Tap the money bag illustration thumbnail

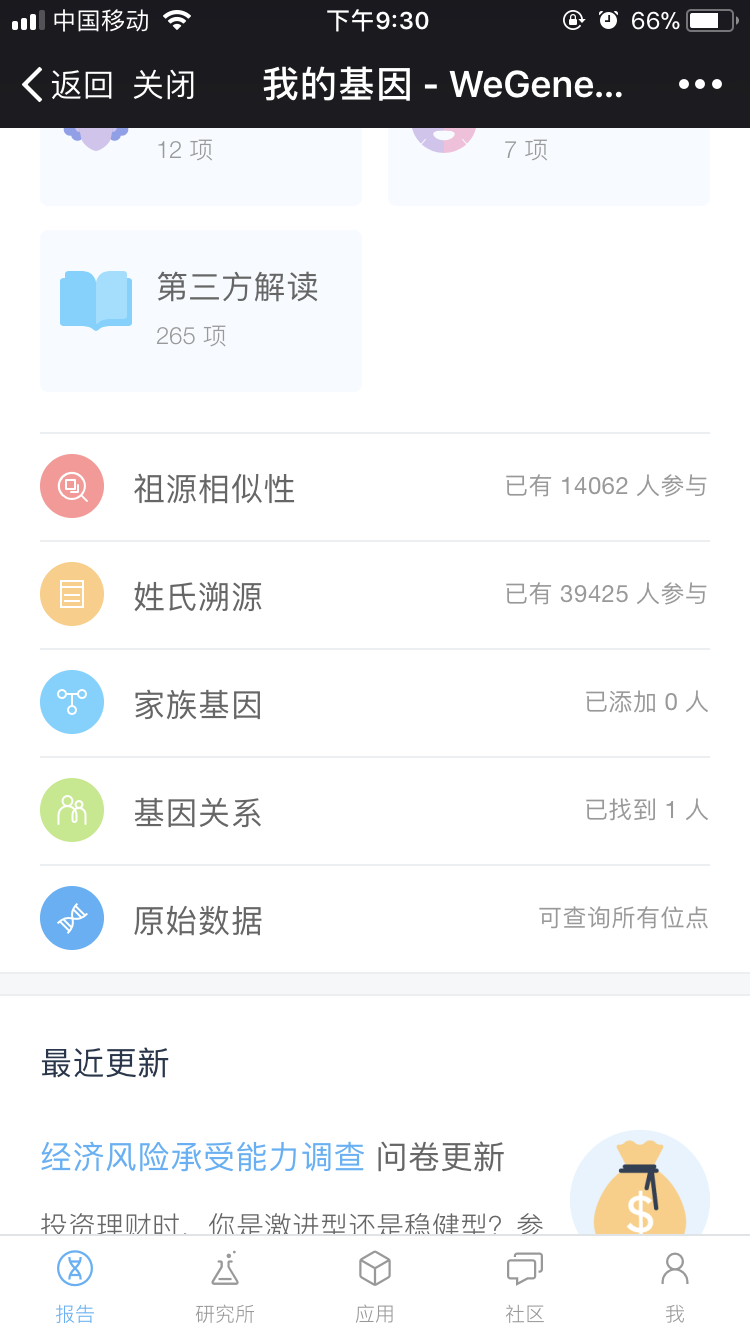[640, 1185]
